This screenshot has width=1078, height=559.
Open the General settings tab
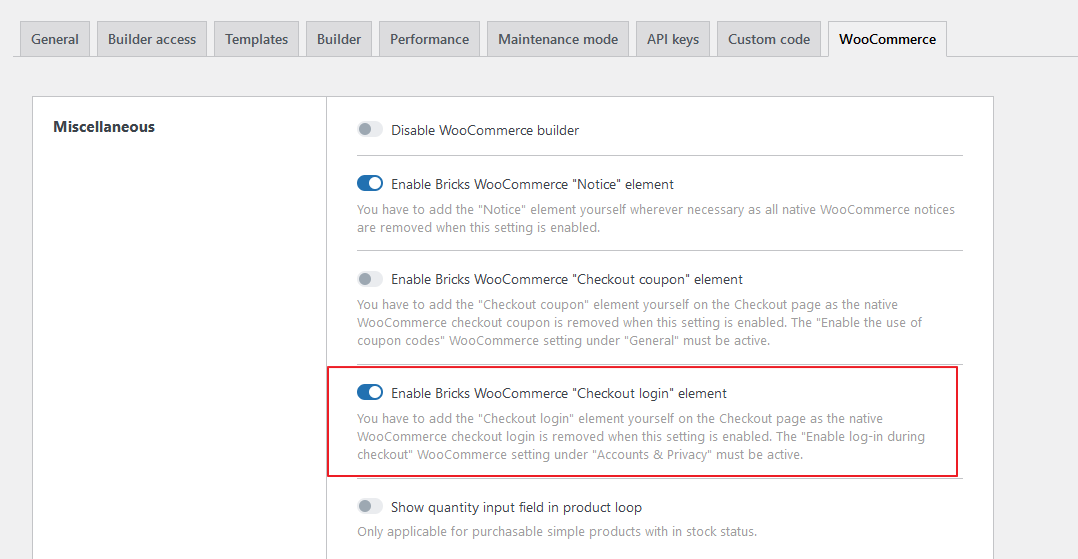(55, 39)
